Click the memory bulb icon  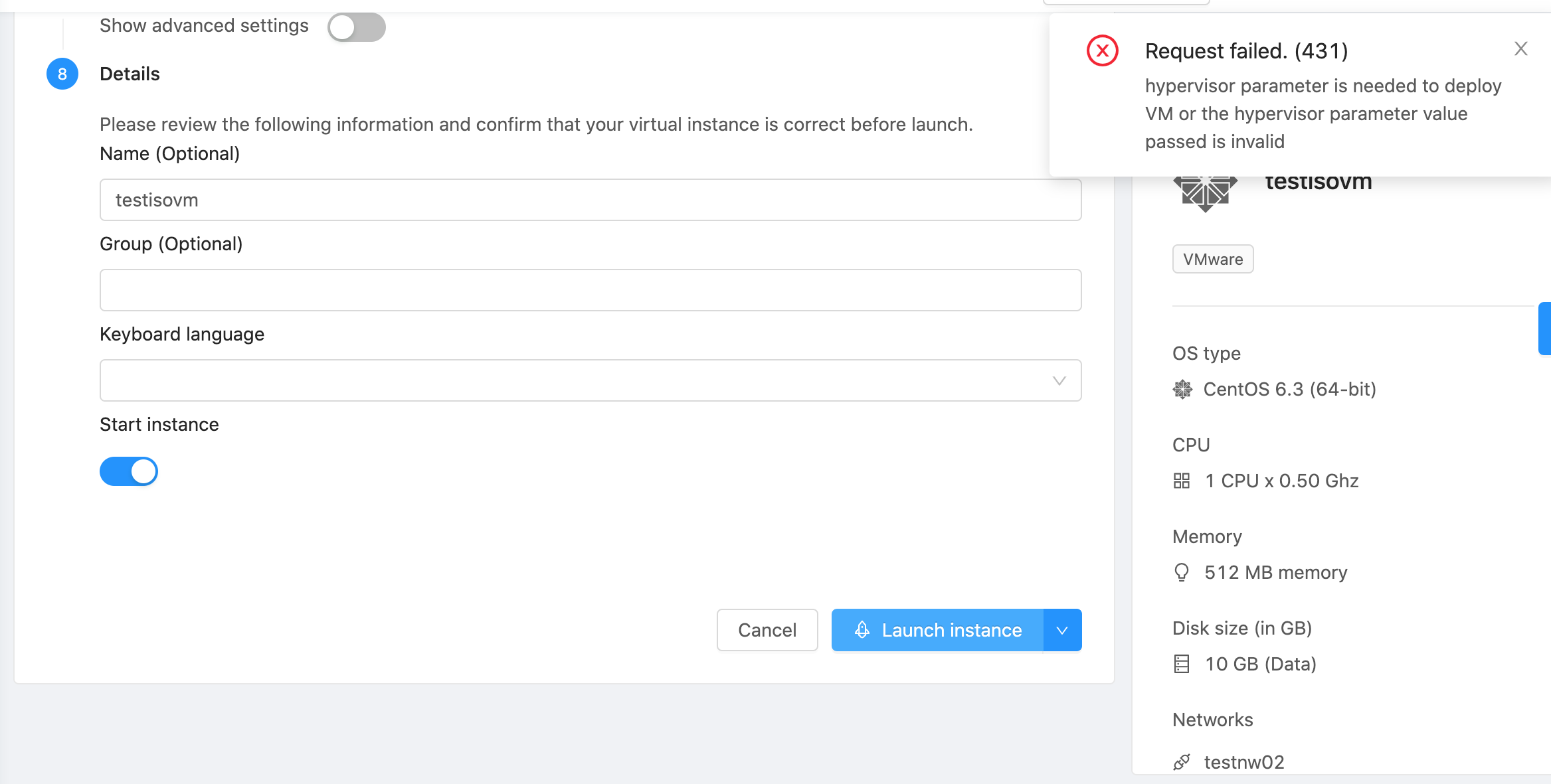tap(1182, 572)
